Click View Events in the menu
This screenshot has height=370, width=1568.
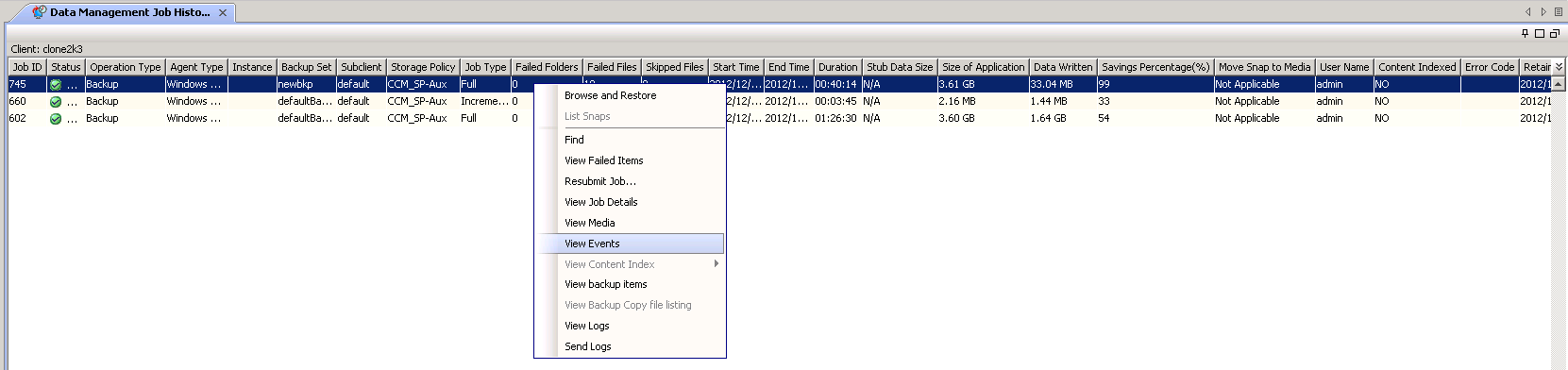631,244
